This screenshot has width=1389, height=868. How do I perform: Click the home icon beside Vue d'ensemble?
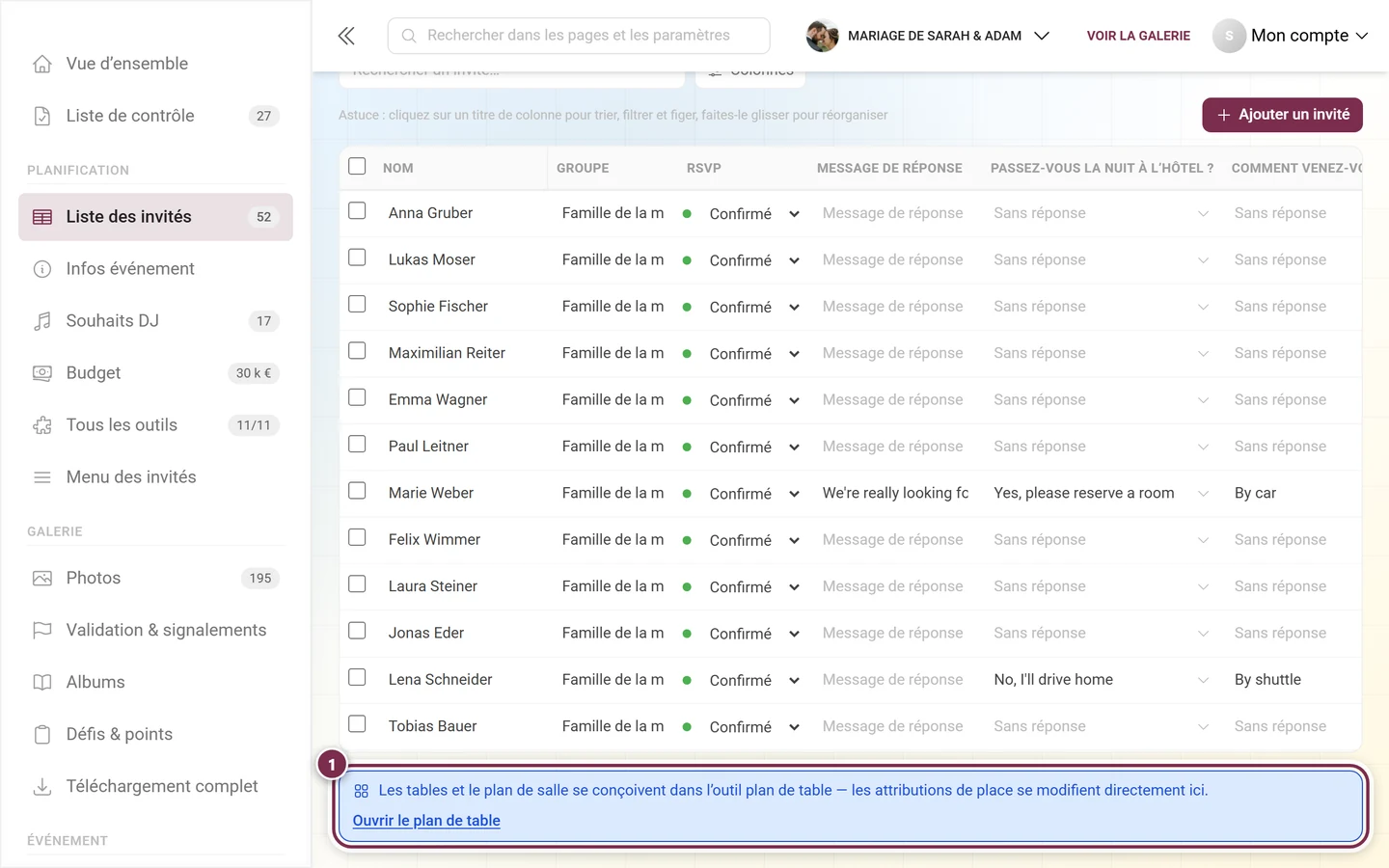[42, 64]
